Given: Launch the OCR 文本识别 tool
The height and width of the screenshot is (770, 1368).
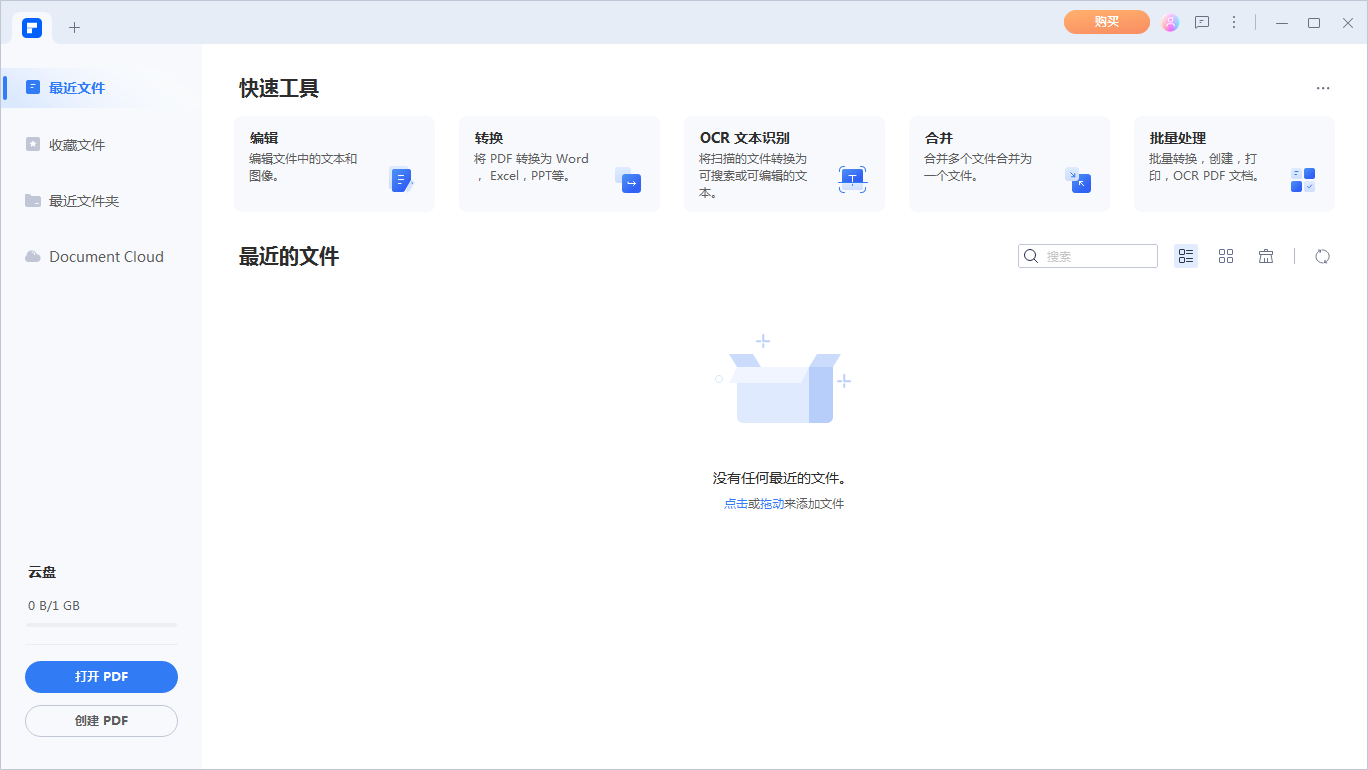Looking at the screenshot, I should [783, 163].
